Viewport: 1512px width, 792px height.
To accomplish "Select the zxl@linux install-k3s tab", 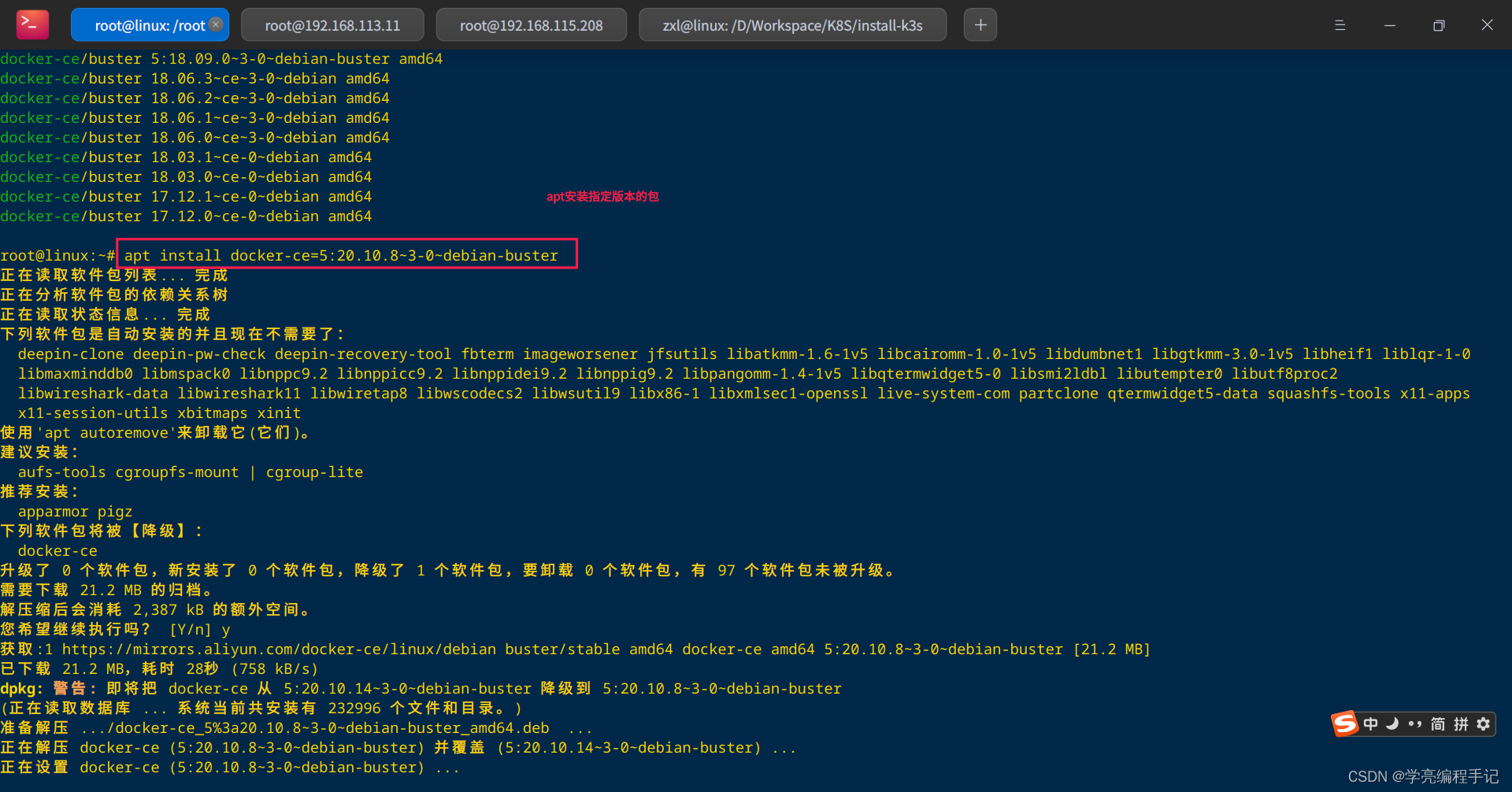I will (792, 25).
